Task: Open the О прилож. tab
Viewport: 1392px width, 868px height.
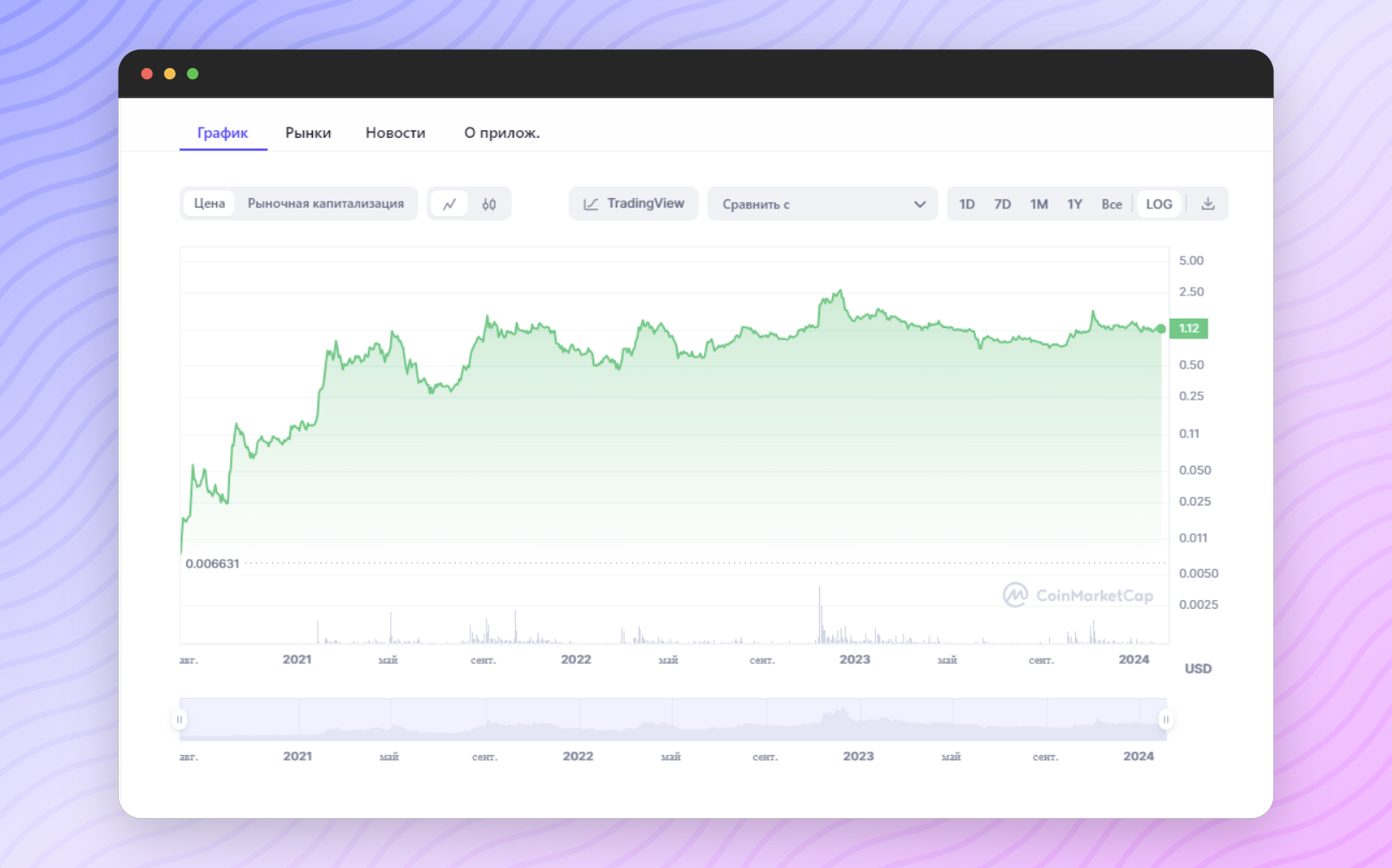Action: click(x=502, y=133)
